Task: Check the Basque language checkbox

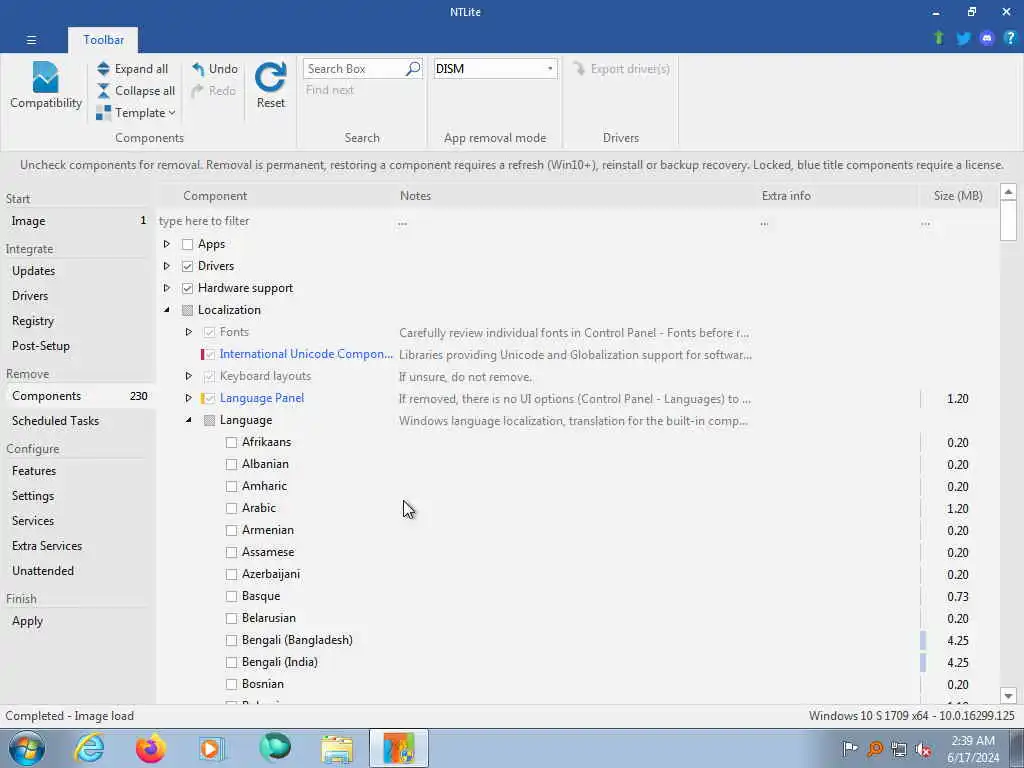Action: pos(231,596)
